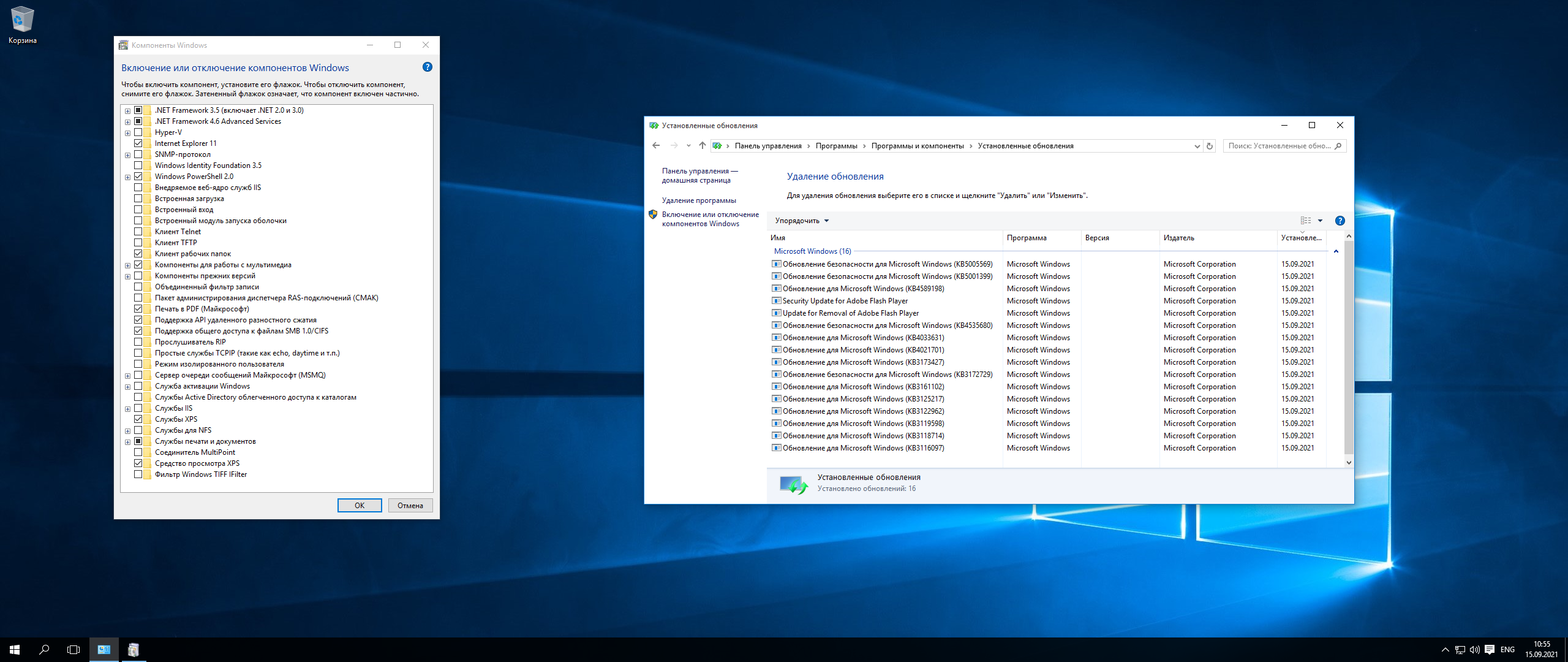The image size is (1568, 662).
Task: Click scrollbar down arrow in updates list
Action: [x=1348, y=463]
